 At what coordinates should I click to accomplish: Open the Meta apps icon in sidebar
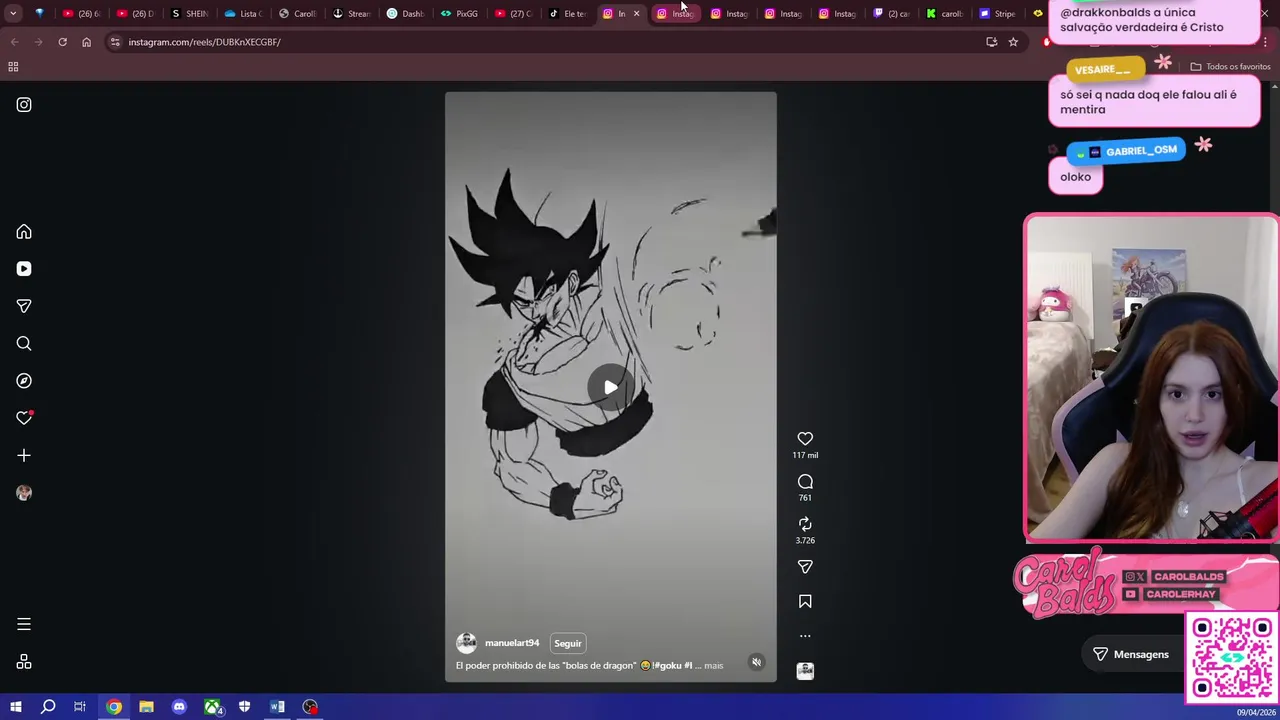(x=24, y=662)
